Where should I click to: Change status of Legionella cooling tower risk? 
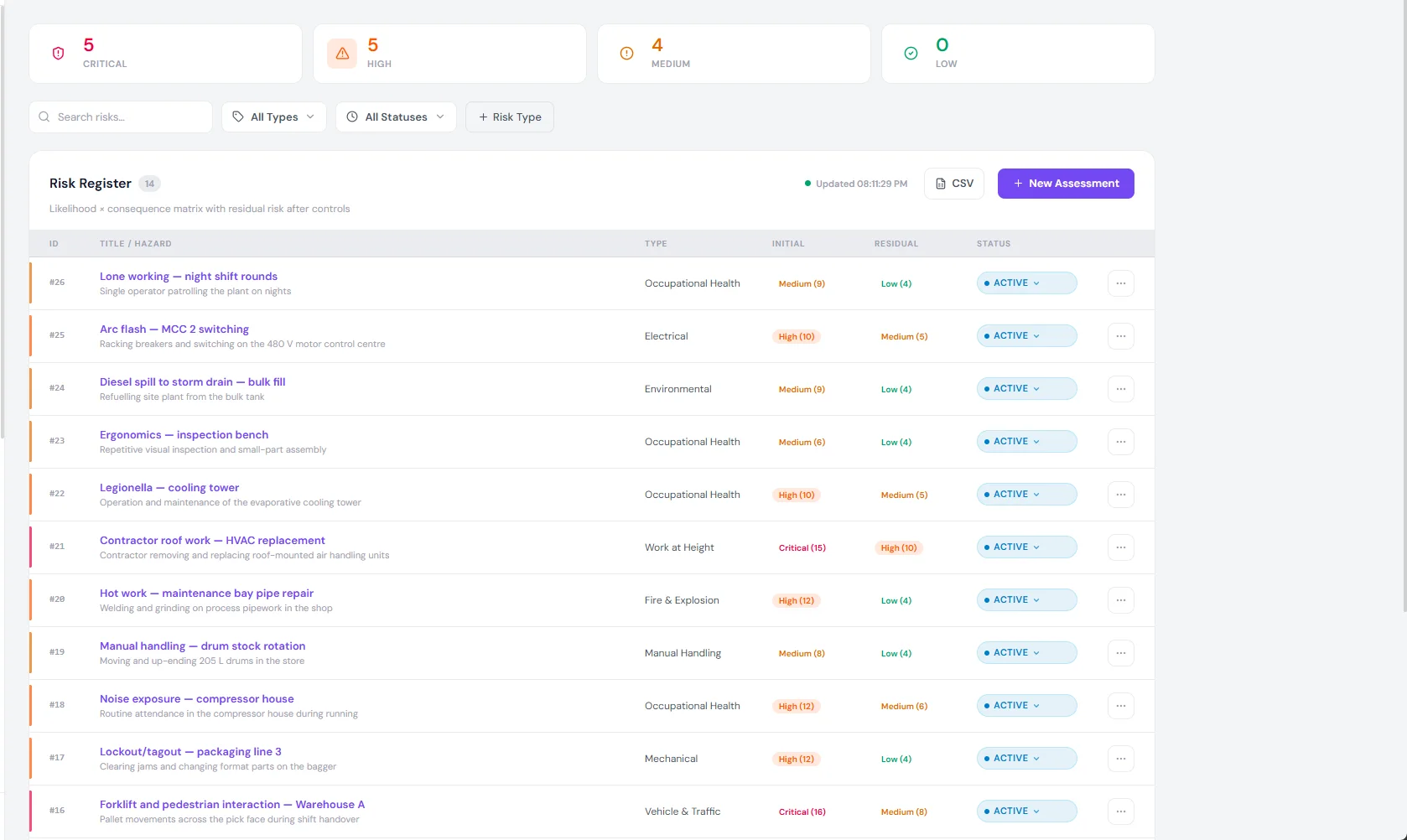click(1026, 495)
